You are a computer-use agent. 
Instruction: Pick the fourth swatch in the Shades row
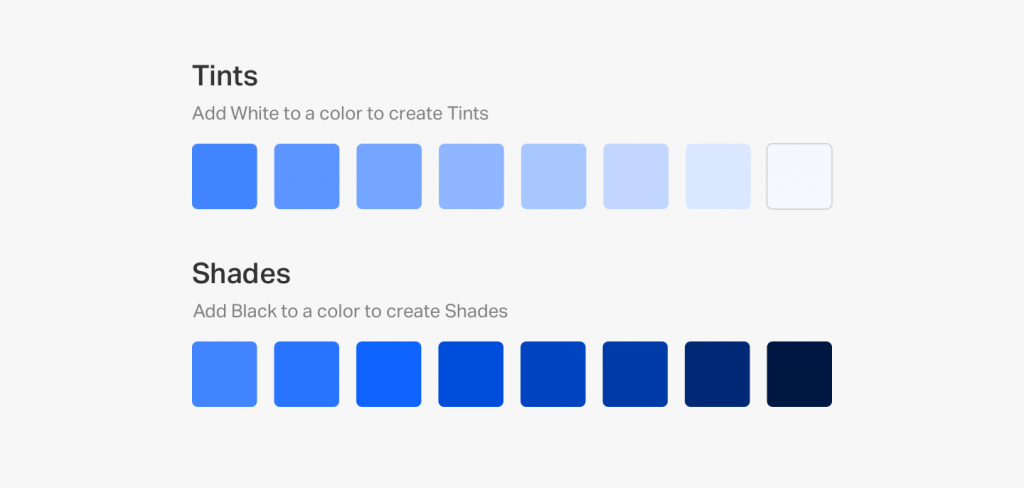pos(471,374)
